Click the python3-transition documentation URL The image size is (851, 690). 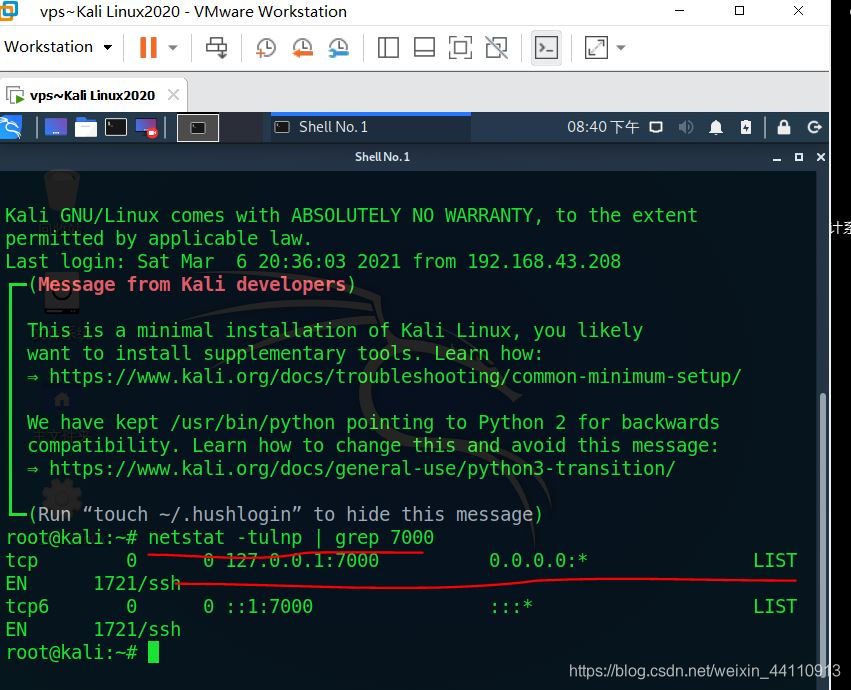point(362,468)
